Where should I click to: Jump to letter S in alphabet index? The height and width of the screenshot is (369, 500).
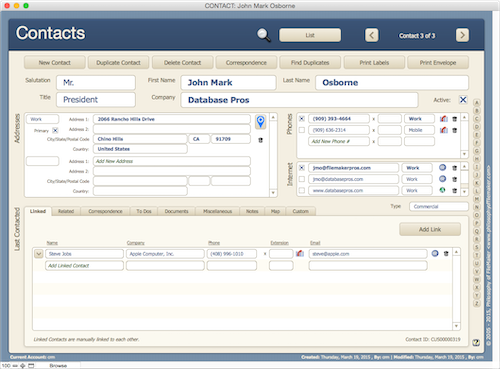[477, 247]
